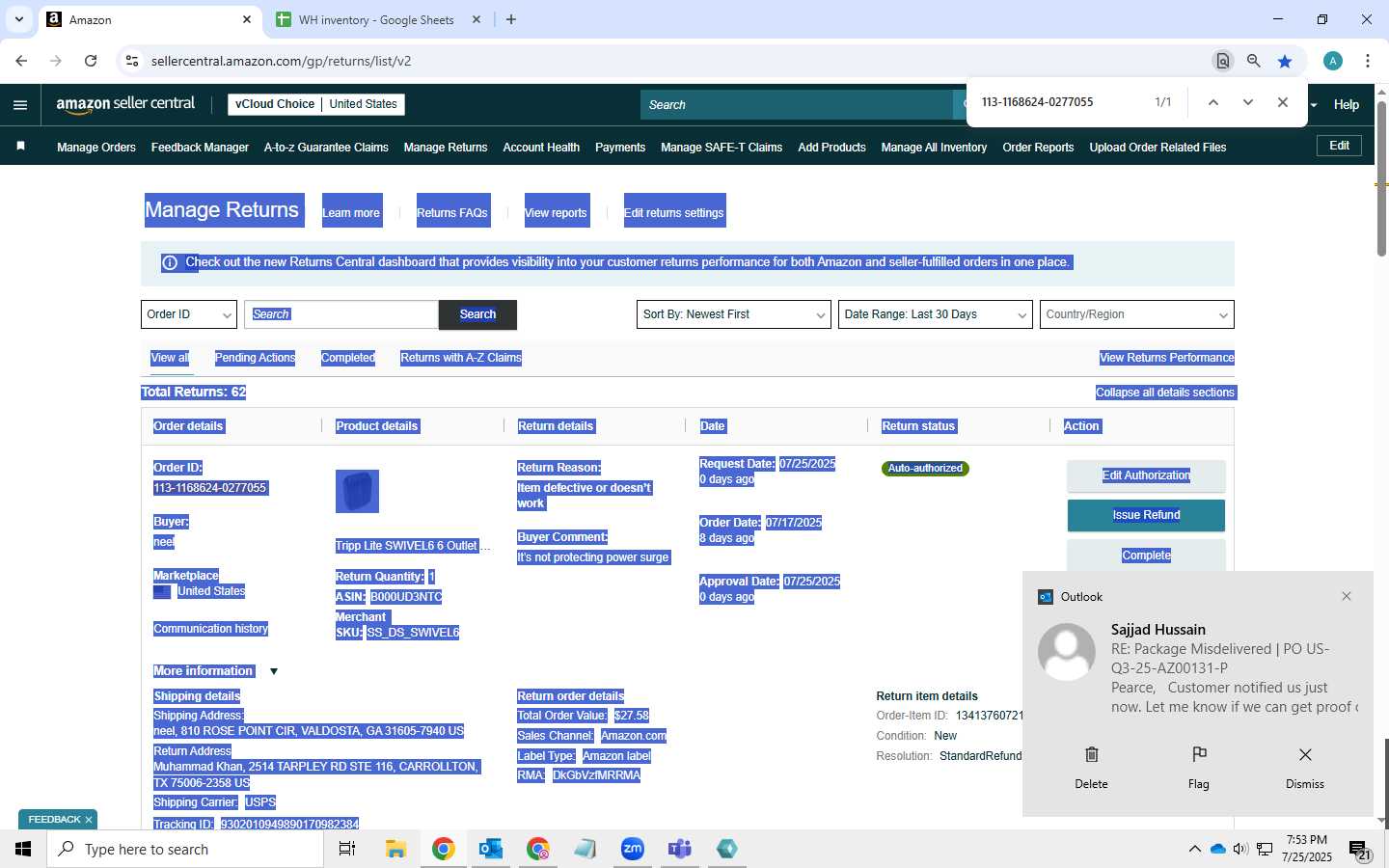Open Account Health menu item
Viewport: 1389px width, 868px height.
(541, 148)
